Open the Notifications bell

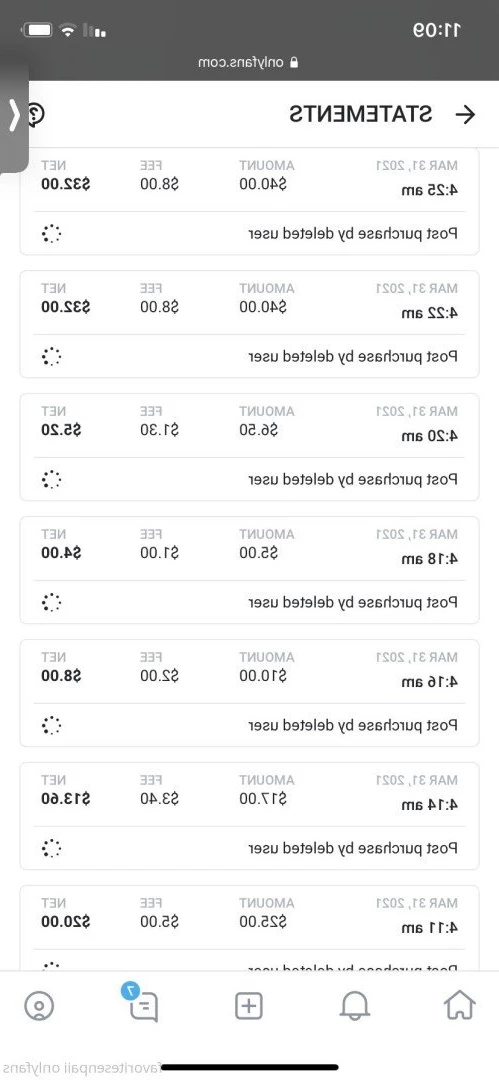click(355, 1006)
